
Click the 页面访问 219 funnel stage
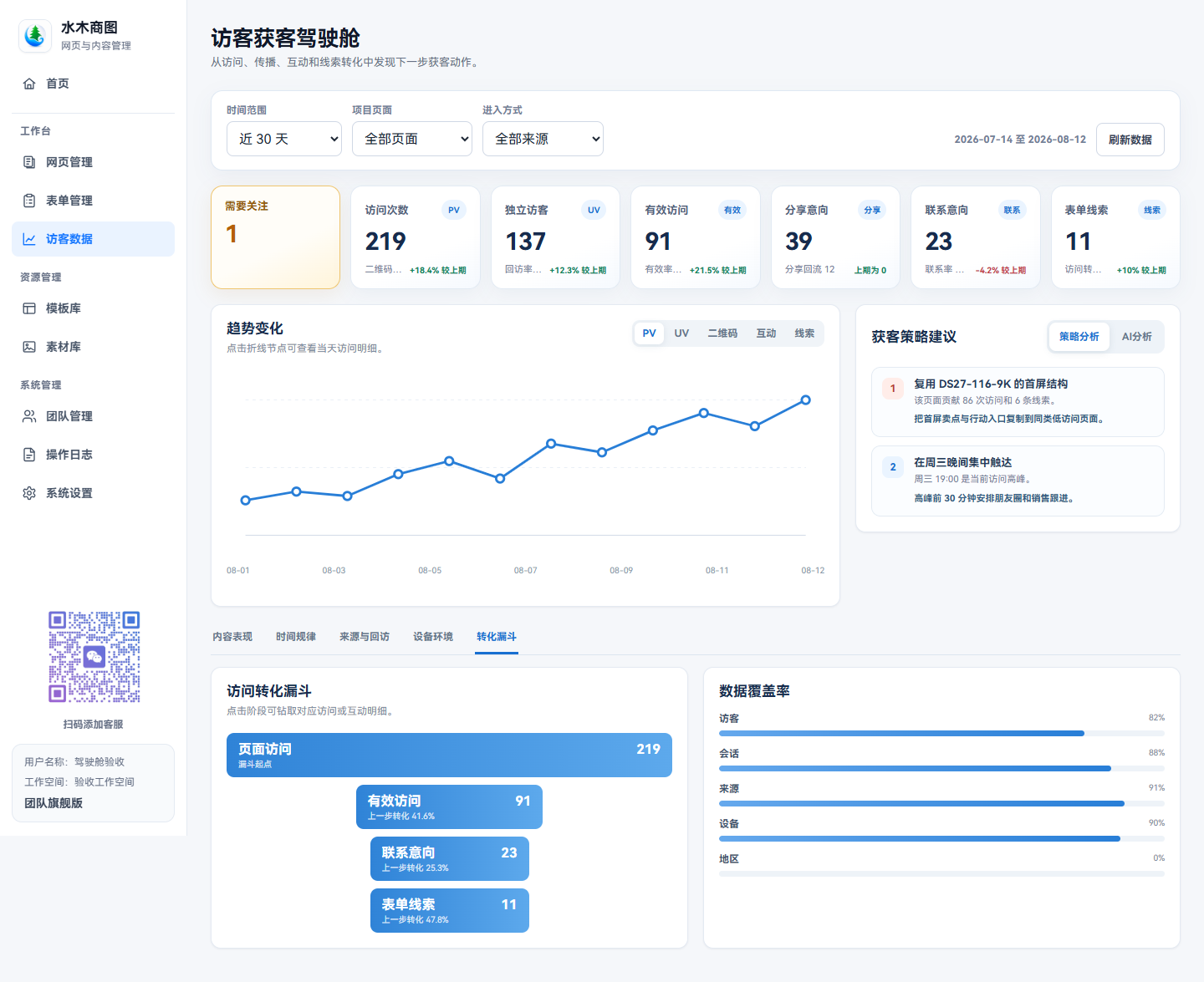tap(449, 756)
